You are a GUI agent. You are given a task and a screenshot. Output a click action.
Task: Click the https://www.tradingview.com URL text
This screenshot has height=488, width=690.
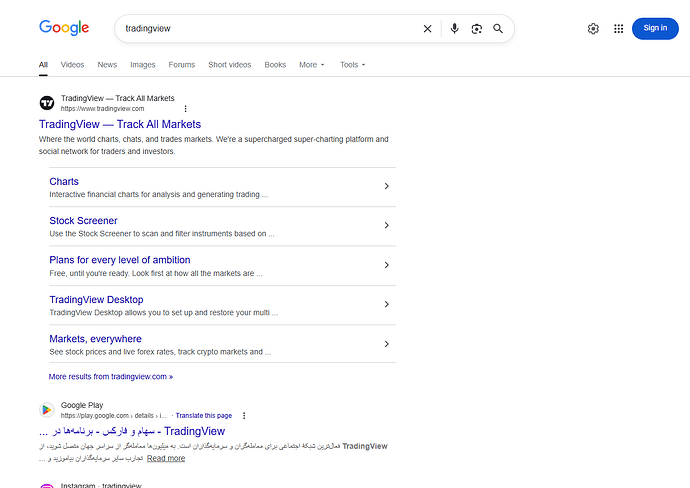[103, 109]
